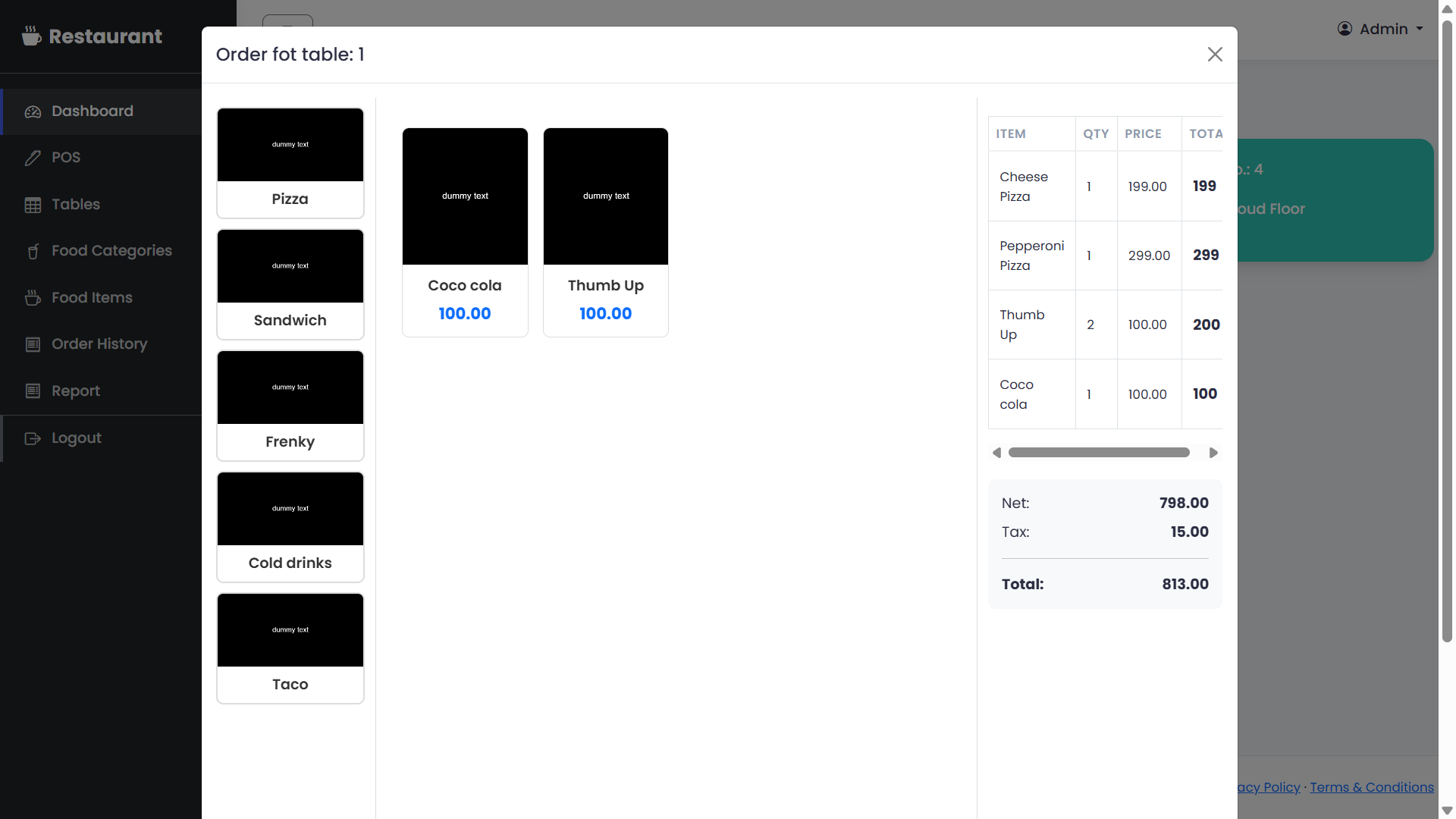Click the 299.00 price cell

tap(1149, 256)
